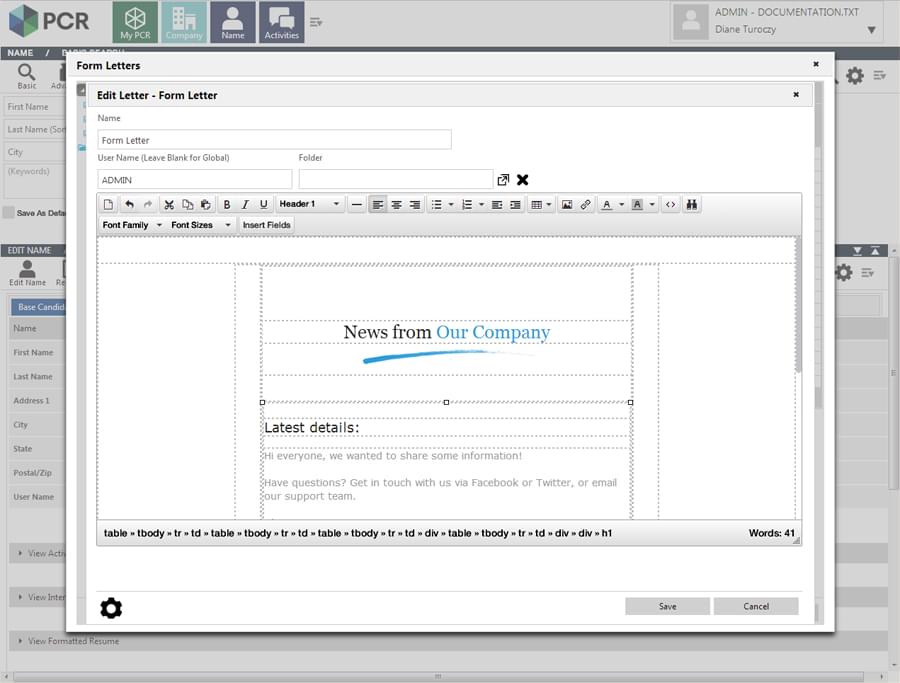Open folder picker popup icon
Screen dimensions: 900x683
click(503, 180)
